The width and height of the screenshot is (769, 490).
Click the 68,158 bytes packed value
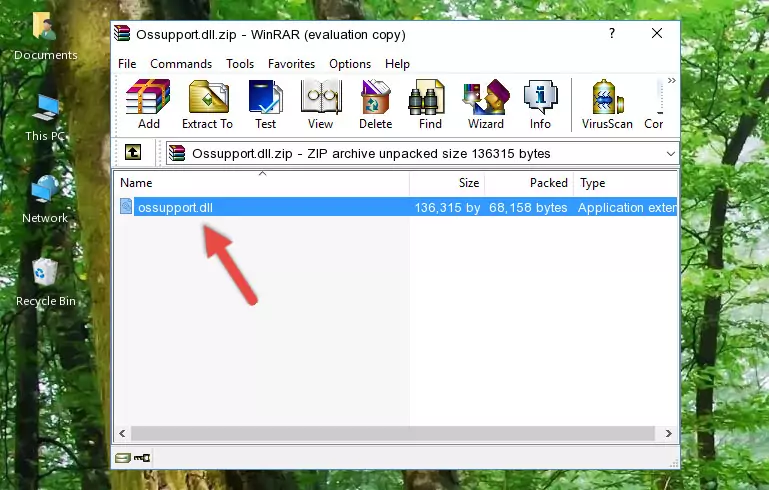528,207
